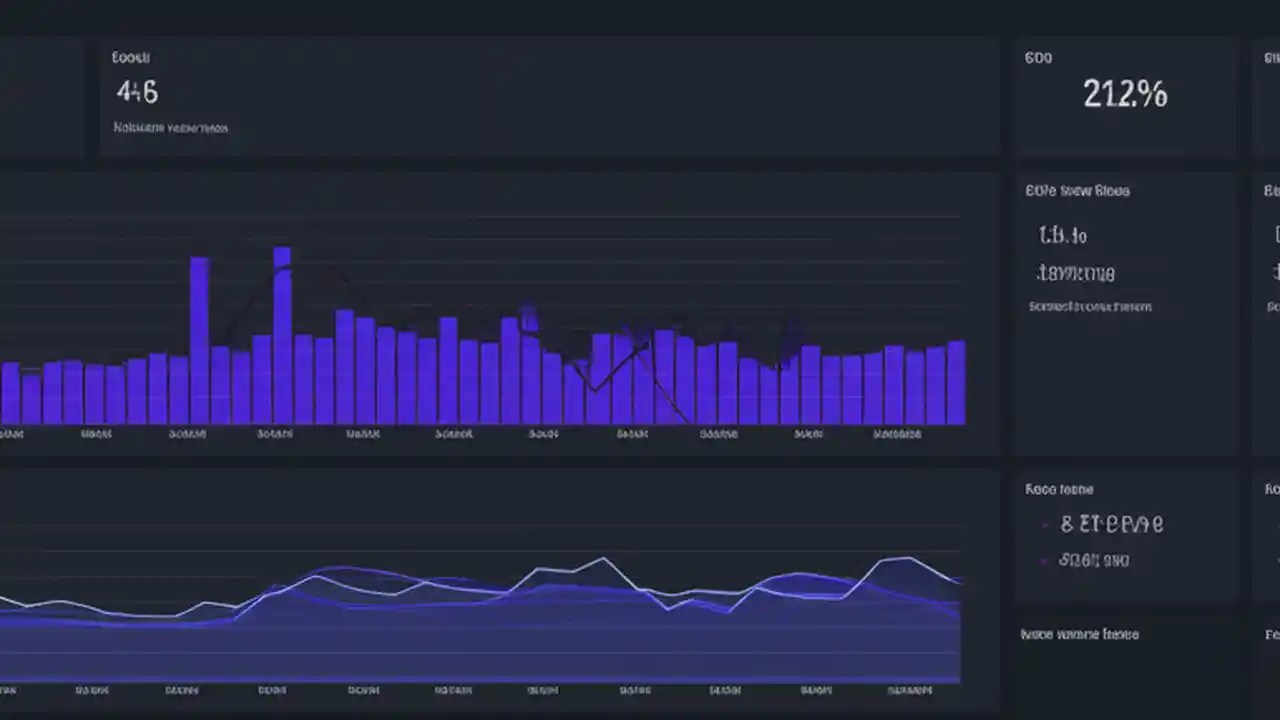Expand the 600 metric card details
1280x720 pixels.
point(1038,58)
